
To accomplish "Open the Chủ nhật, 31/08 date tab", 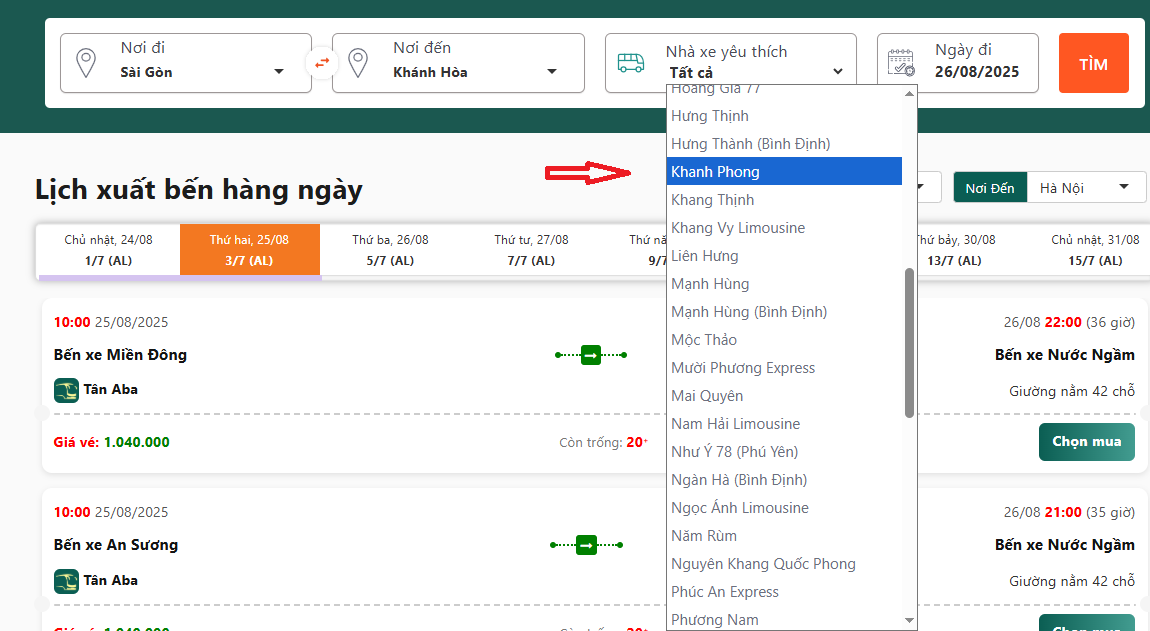I will pyautogui.click(x=1095, y=250).
